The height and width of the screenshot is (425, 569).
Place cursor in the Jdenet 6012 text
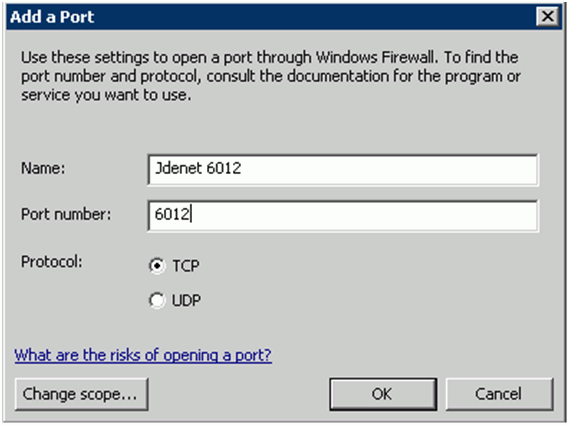pos(198,168)
